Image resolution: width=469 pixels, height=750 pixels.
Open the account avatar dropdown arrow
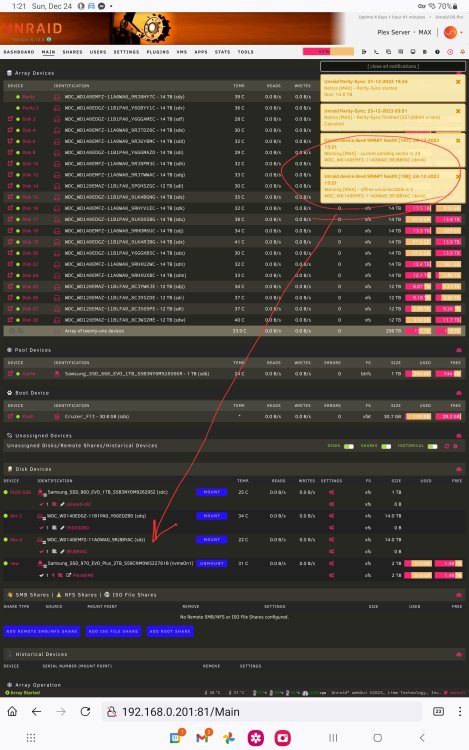tap(461, 33)
